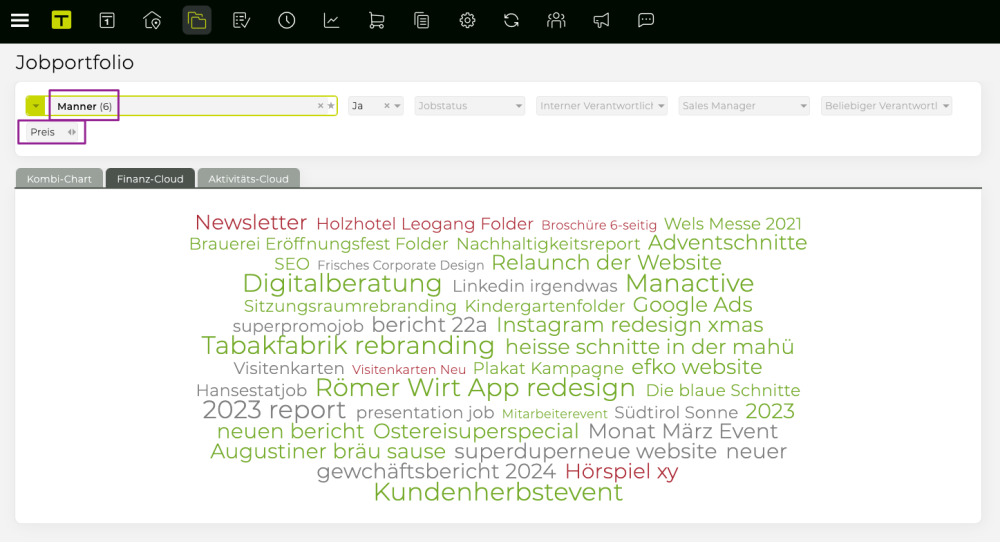Open the Interner Verantwortlicher dropdown
The height and width of the screenshot is (542, 1000).
click(601, 106)
